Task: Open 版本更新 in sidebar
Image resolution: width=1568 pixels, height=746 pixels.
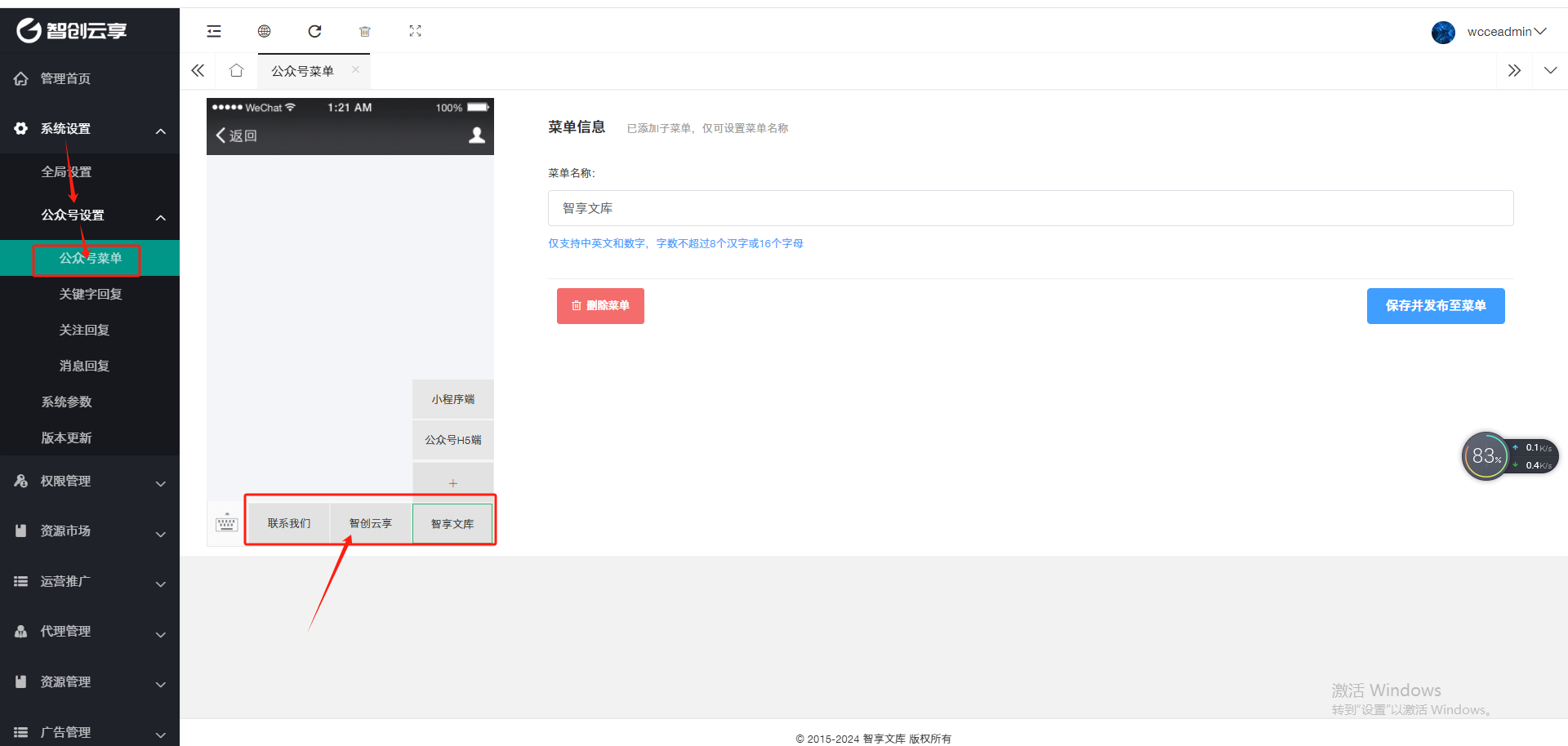Action: pos(90,437)
